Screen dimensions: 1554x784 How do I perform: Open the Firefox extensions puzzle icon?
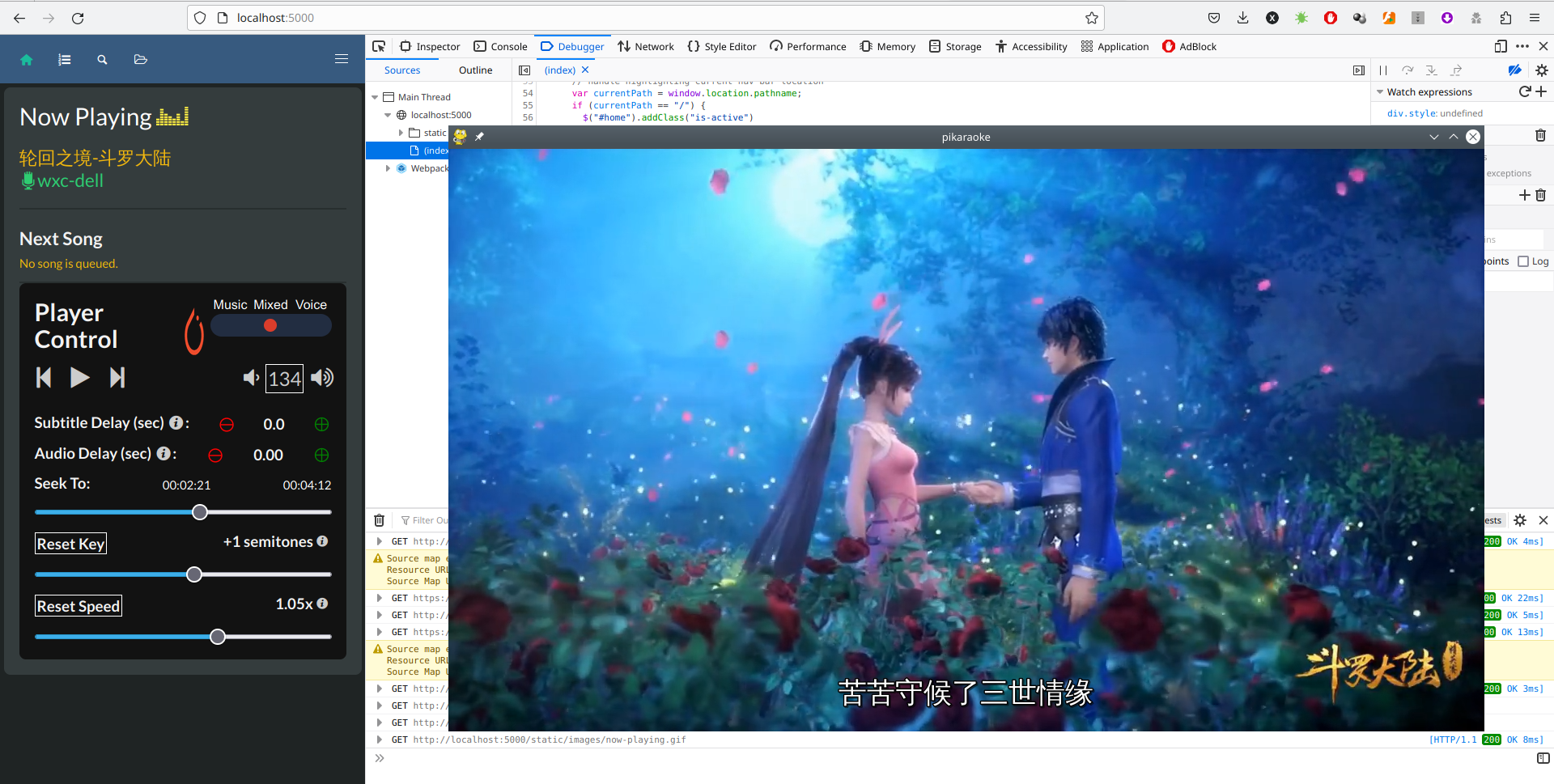coord(1505,18)
